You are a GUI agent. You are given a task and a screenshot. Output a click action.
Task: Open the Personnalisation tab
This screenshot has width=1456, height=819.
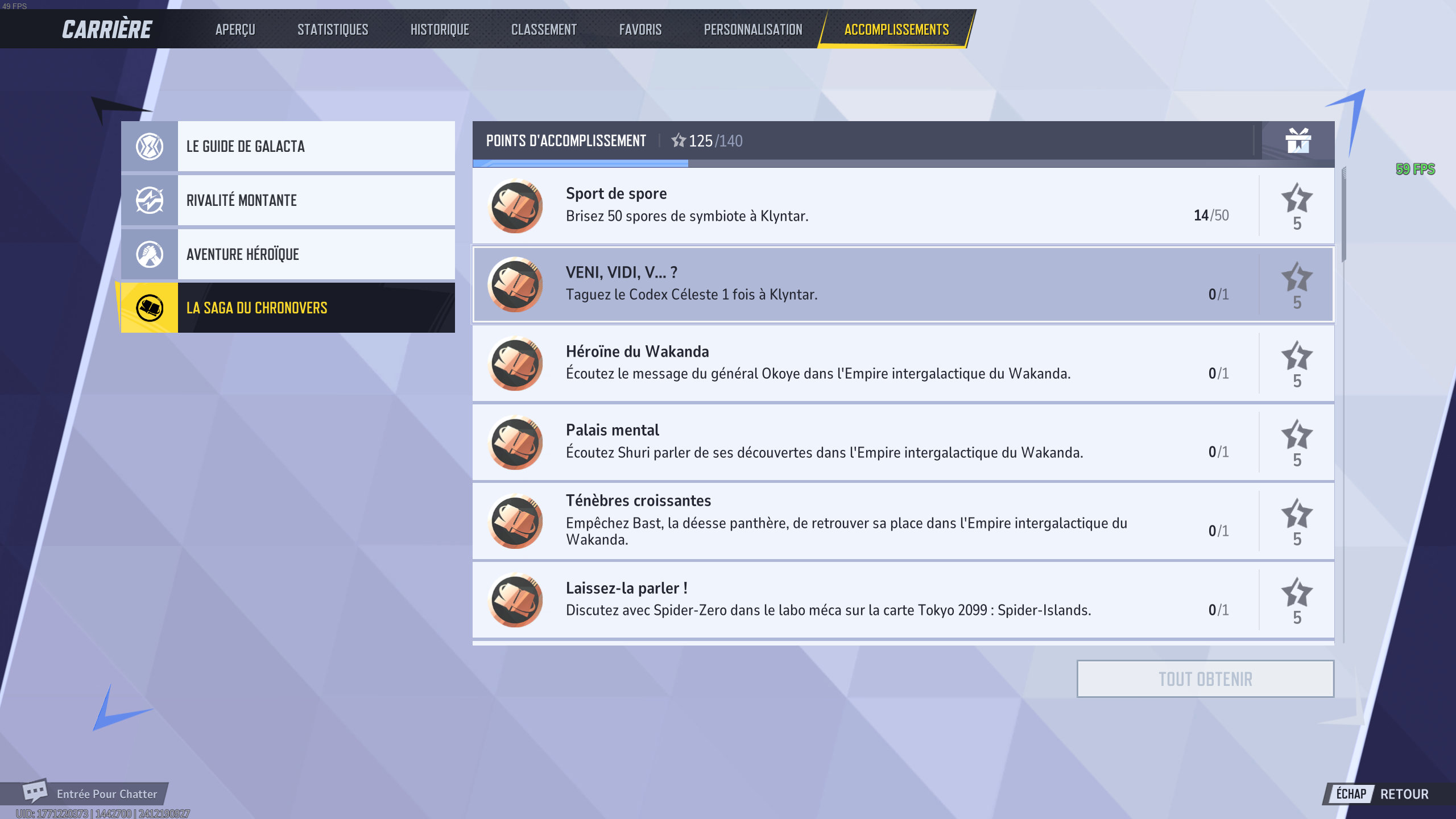tap(753, 30)
